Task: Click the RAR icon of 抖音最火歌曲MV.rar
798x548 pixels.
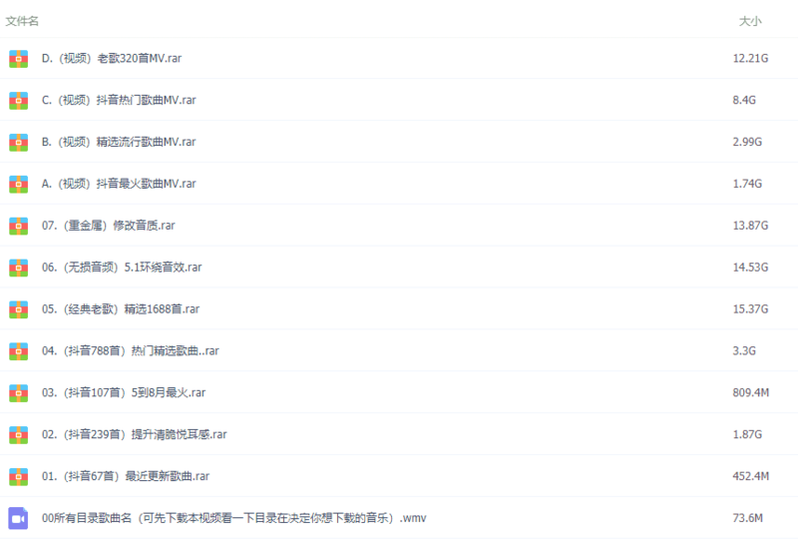Action: pyautogui.click(x=18, y=184)
